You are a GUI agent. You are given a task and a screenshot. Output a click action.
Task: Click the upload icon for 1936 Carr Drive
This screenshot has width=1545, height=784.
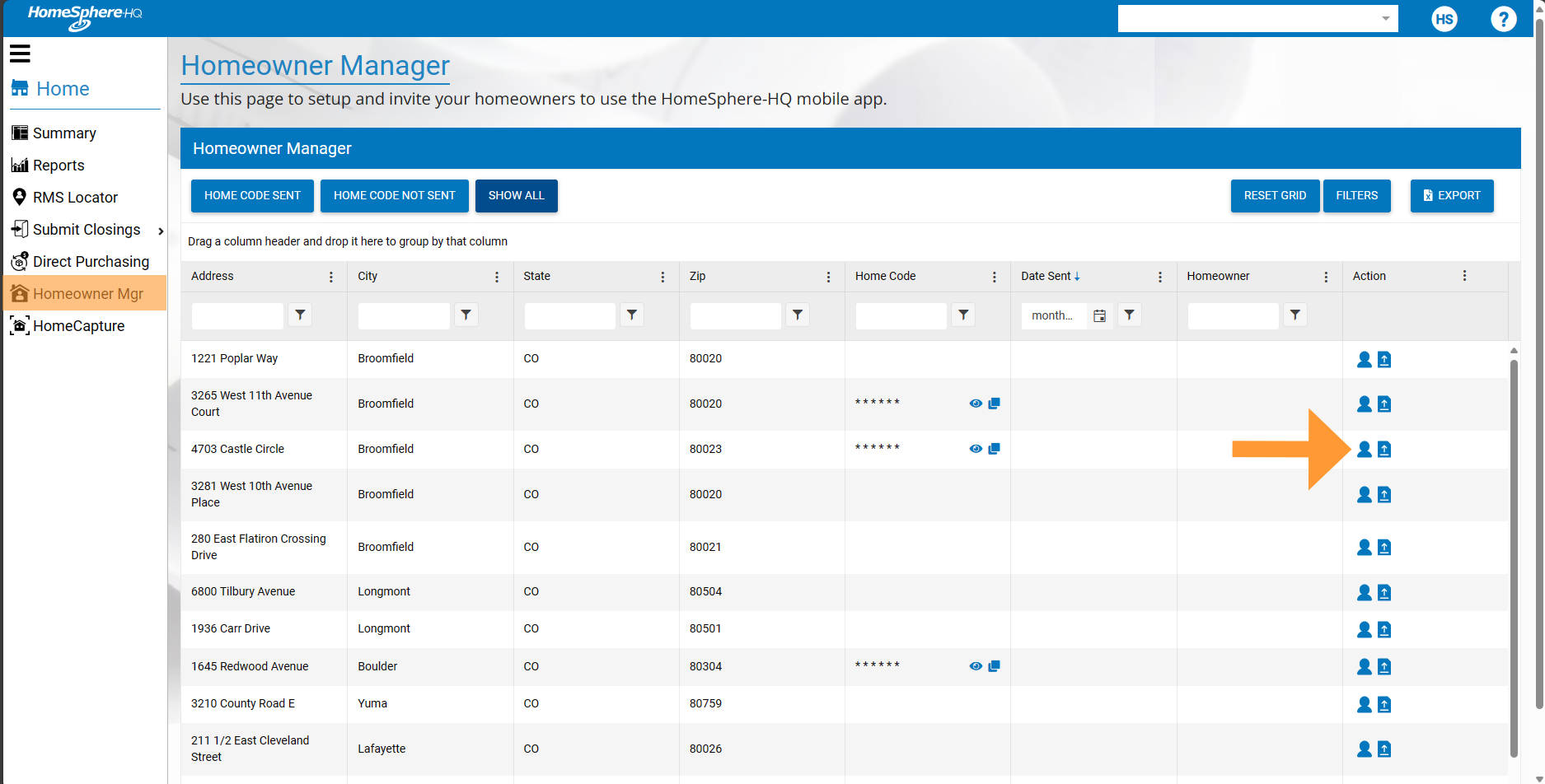pyautogui.click(x=1384, y=629)
